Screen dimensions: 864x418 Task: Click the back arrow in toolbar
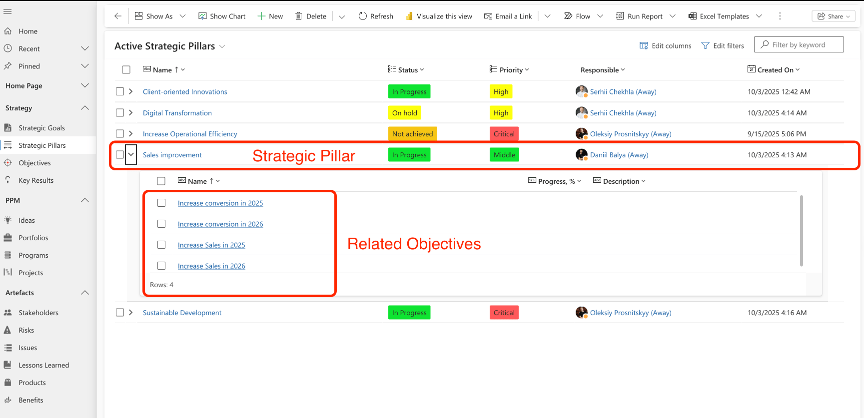tap(117, 17)
